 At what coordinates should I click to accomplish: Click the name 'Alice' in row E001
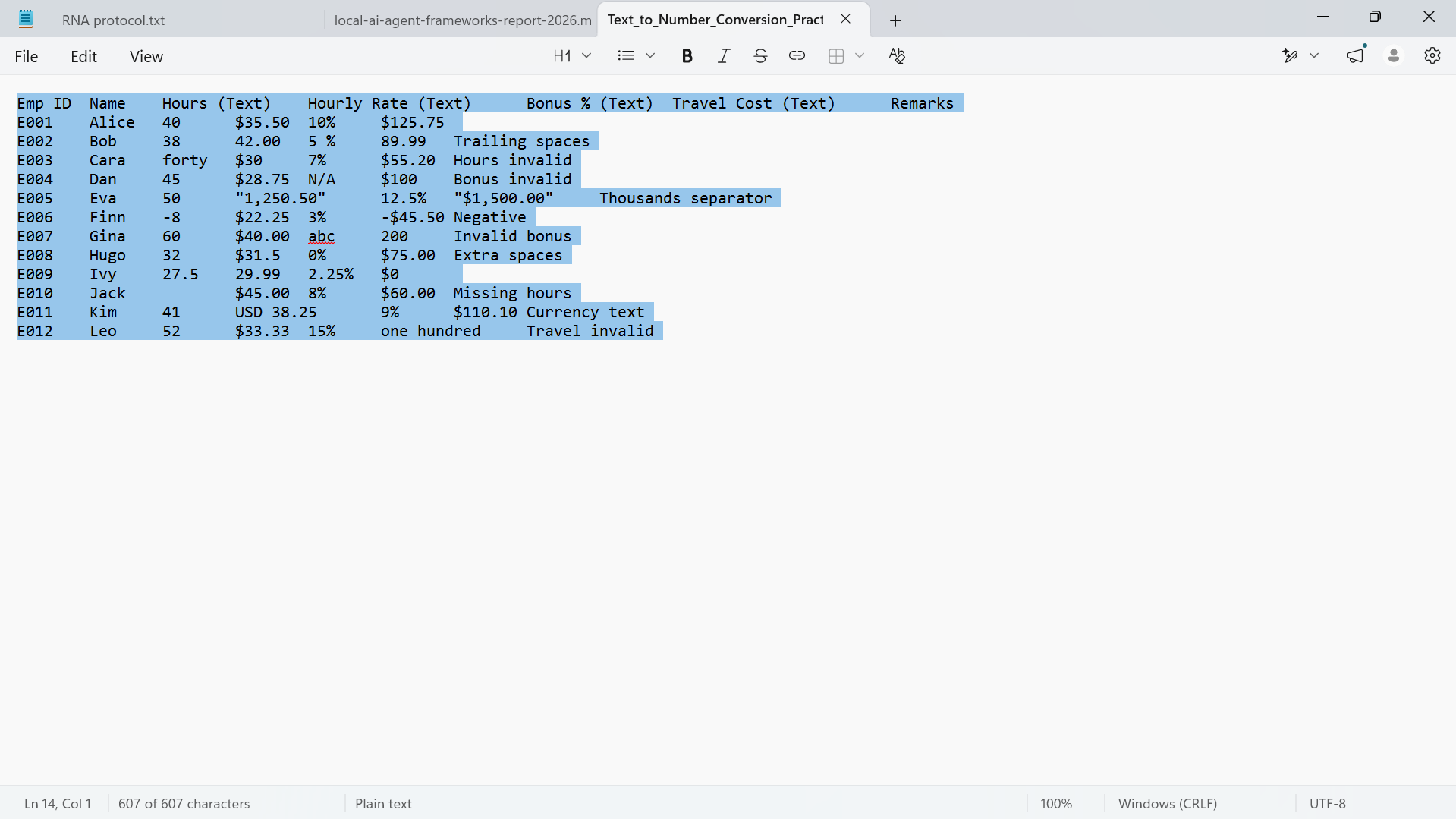click(112, 122)
